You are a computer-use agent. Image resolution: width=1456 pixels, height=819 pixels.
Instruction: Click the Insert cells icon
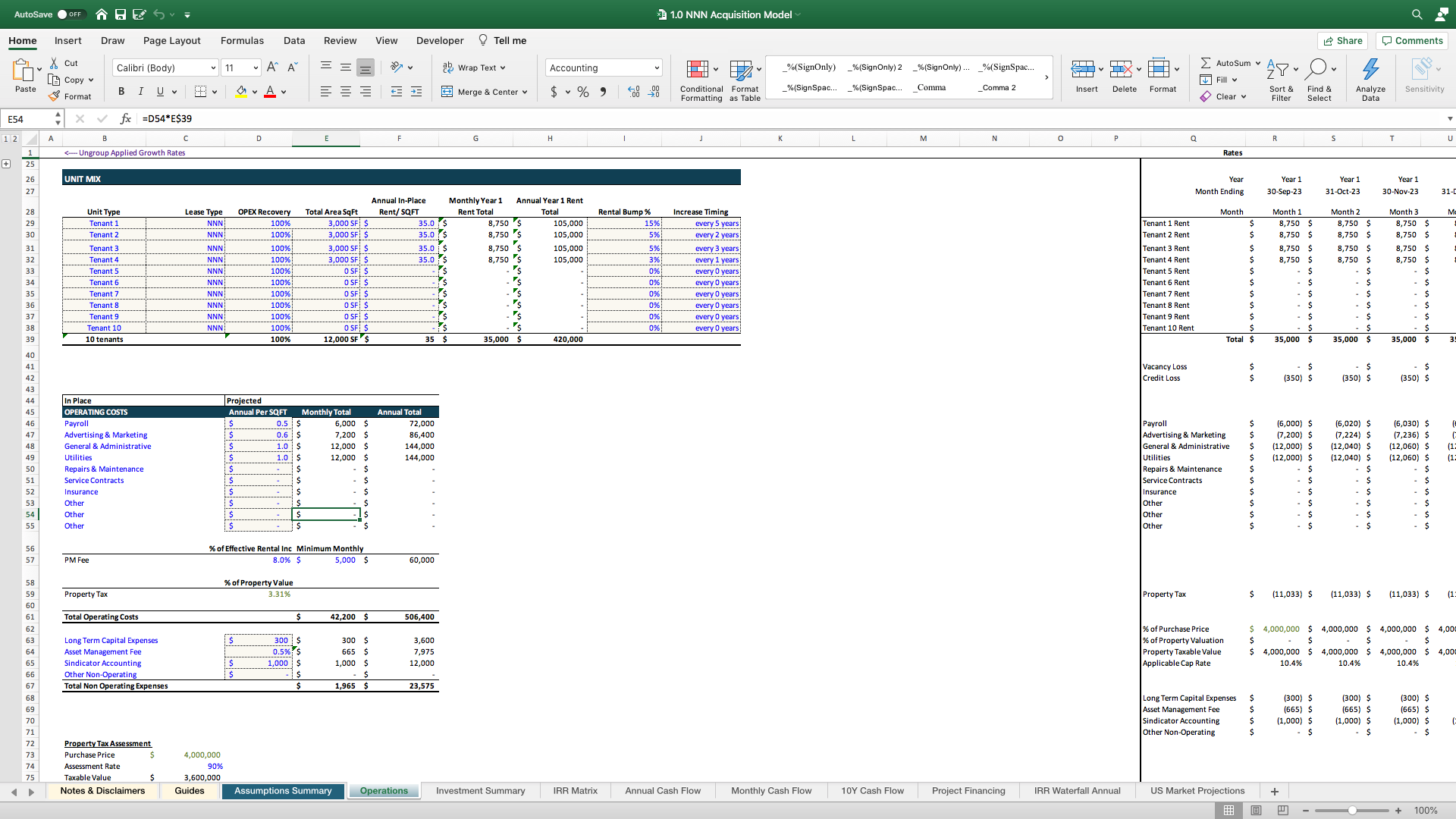[x=1083, y=70]
